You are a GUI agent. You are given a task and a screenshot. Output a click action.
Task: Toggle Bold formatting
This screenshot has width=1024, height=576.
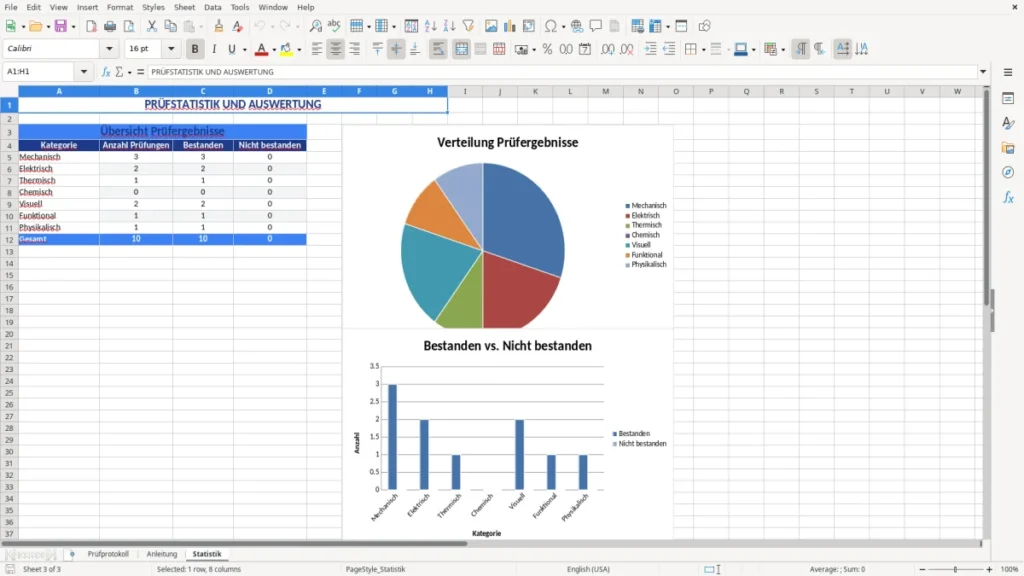click(x=195, y=49)
